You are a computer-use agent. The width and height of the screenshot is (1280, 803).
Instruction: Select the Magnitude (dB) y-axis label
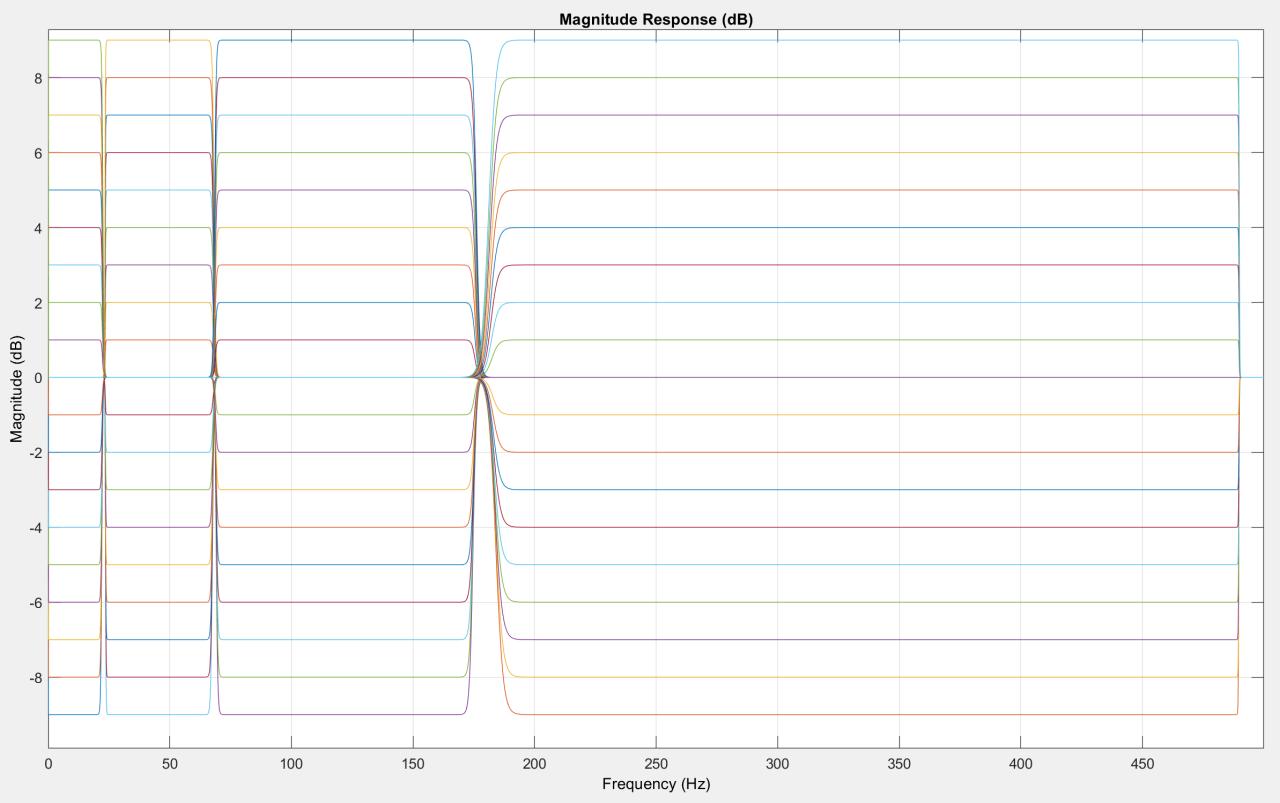pyautogui.click(x=16, y=387)
